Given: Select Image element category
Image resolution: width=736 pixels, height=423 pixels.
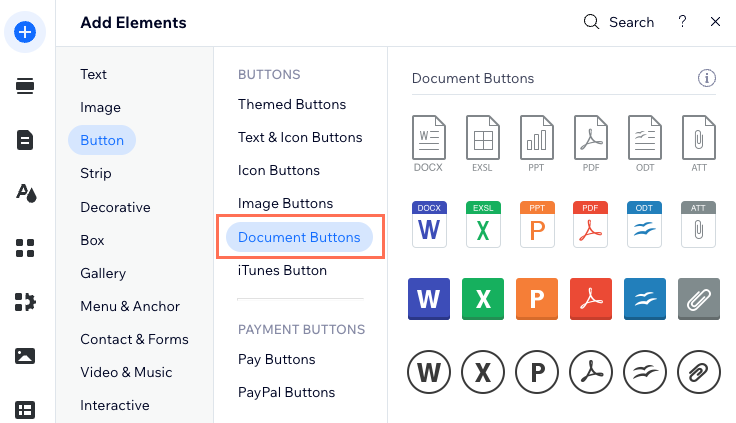Looking at the screenshot, I should point(100,108).
